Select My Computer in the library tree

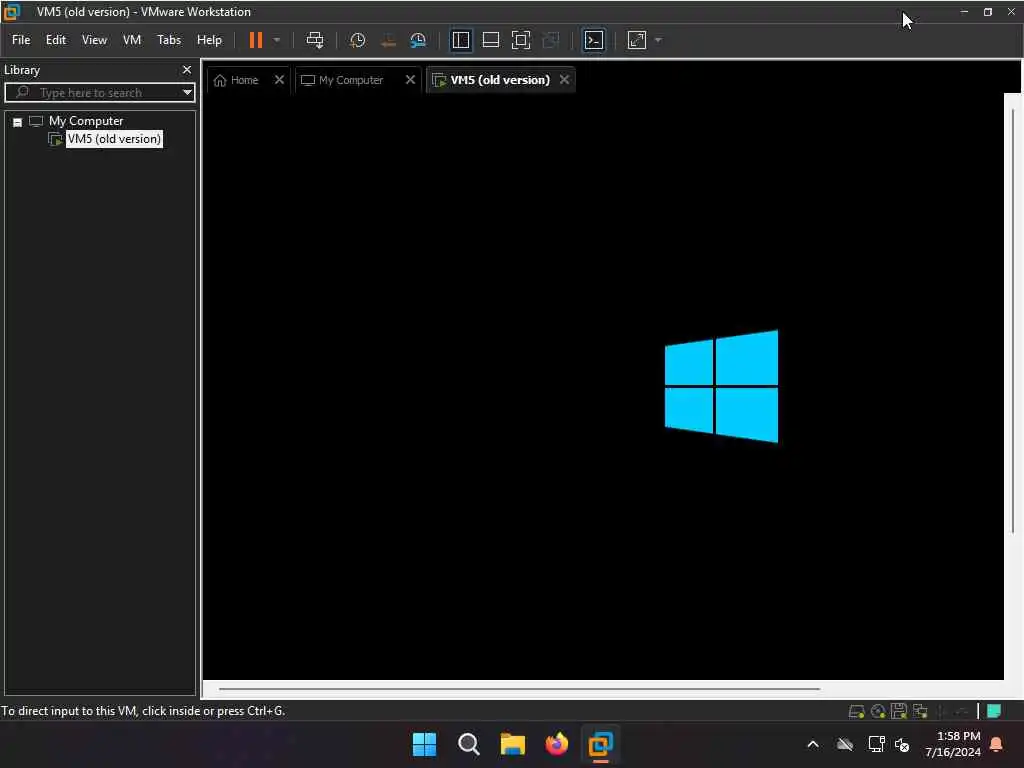tap(86, 121)
